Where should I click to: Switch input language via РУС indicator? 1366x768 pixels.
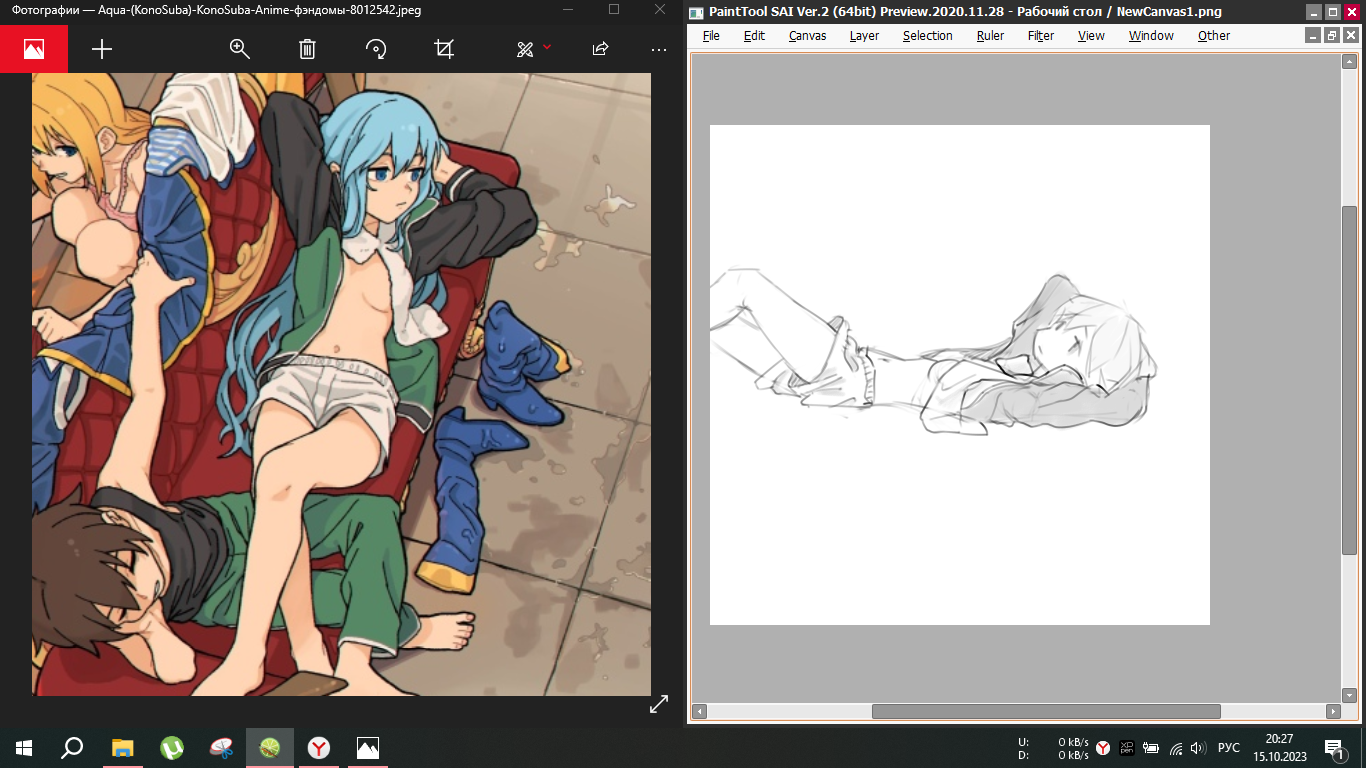(x=1229, y=748)
